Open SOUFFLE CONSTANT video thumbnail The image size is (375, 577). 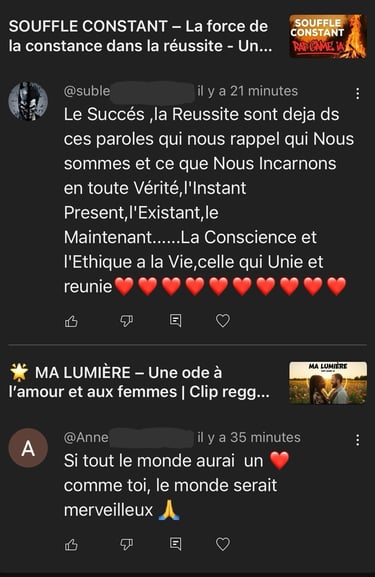(328, 36)
